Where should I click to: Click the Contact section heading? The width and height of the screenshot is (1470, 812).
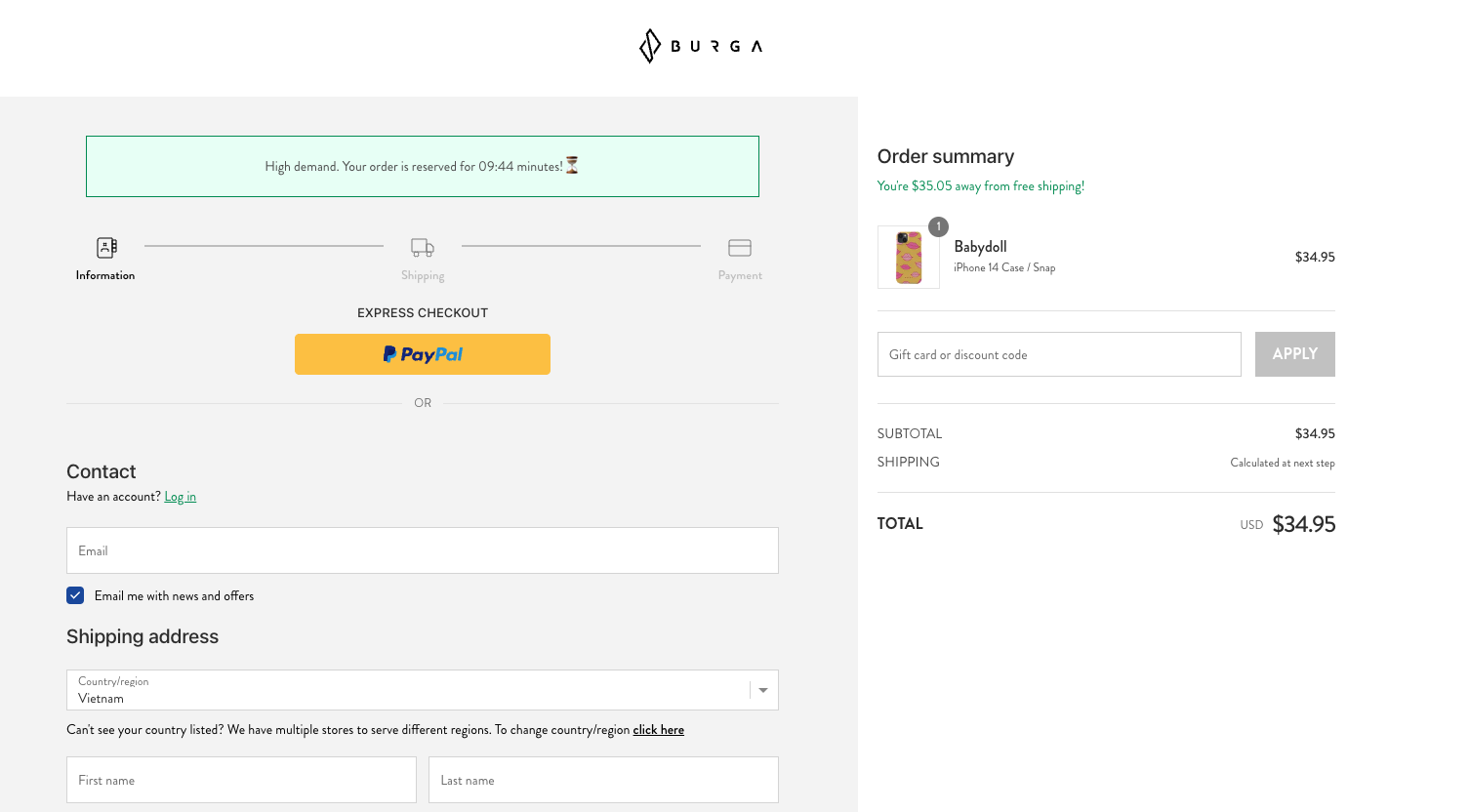102,471
